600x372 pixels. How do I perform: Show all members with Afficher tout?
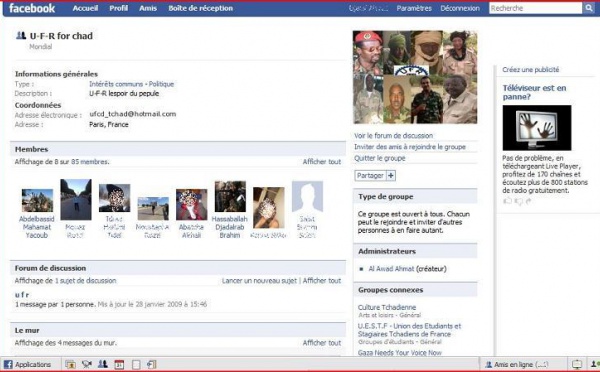(322, 162)
